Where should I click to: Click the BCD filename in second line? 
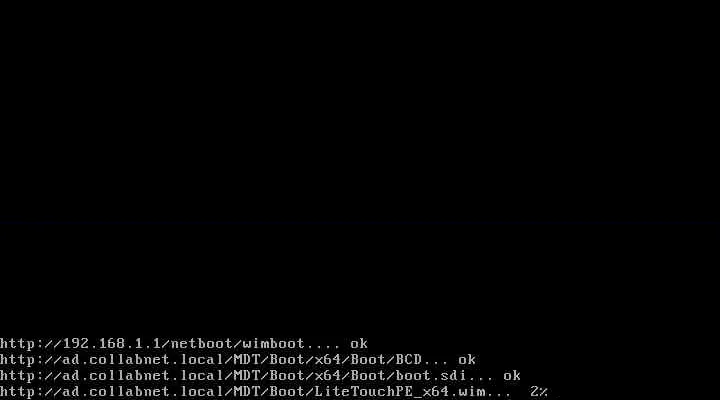point(408,360)
